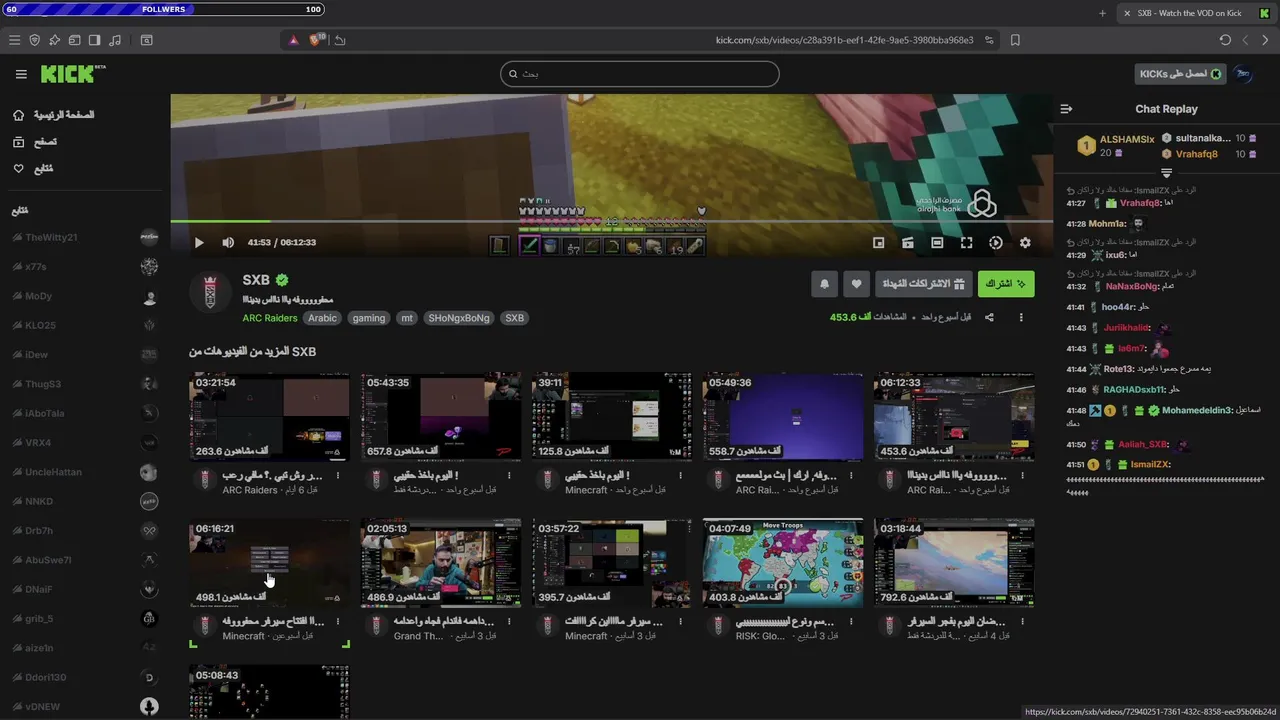
Task: Open video player settings gear
Action: point(1025,243)
